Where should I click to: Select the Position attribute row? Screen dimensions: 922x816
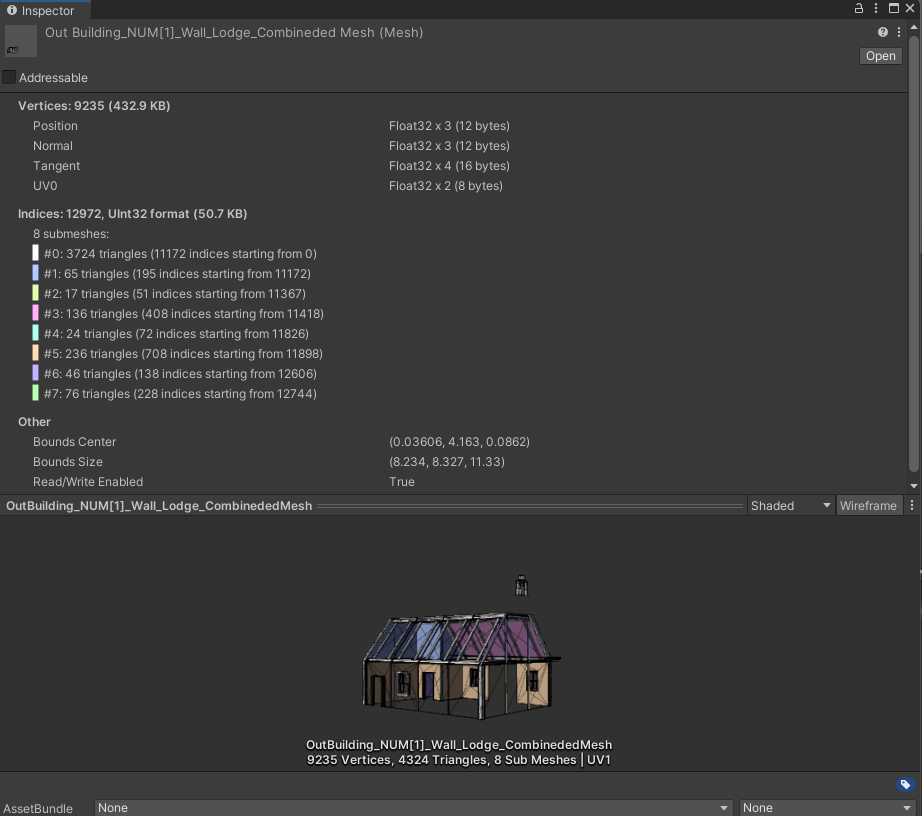(x=454, y=126)
